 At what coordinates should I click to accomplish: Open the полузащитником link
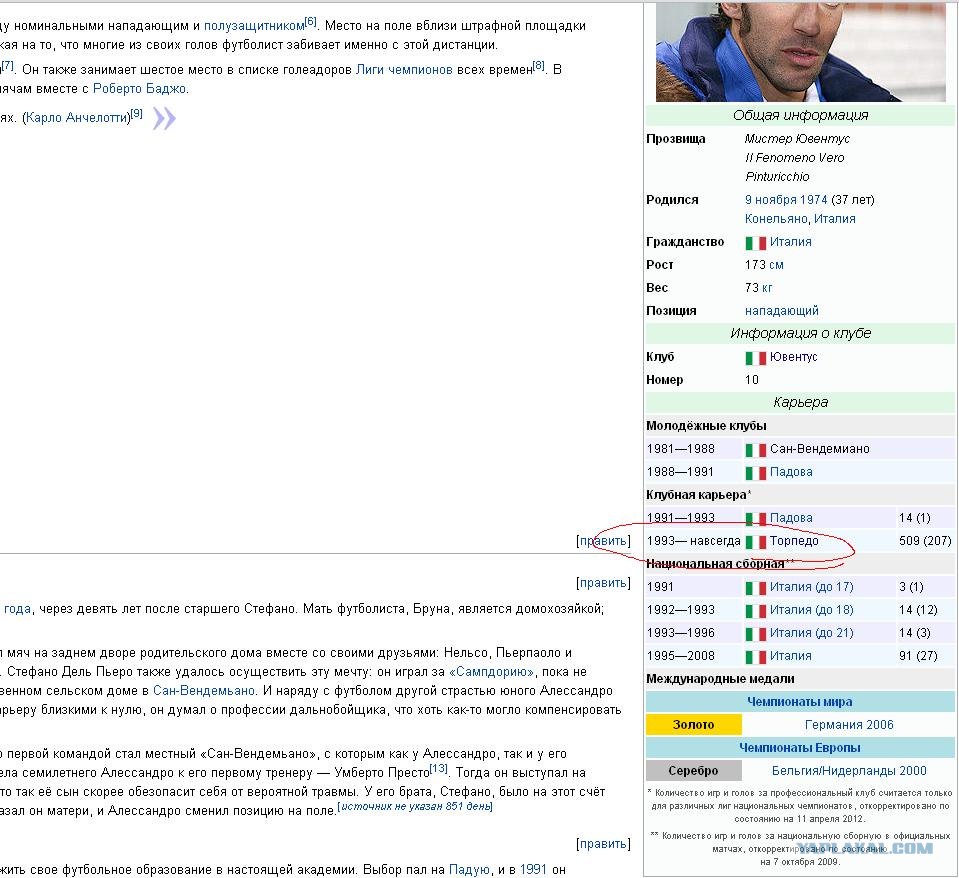pos(254,26)
